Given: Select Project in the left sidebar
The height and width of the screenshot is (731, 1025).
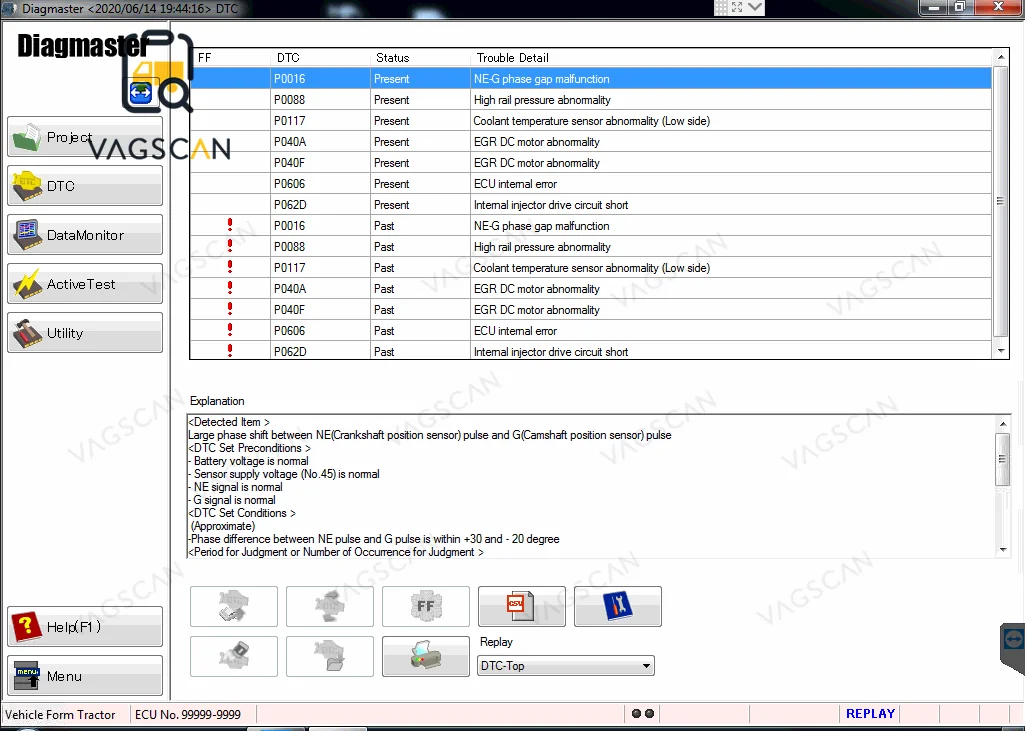Looking at the screenshot, I should 84,136.
